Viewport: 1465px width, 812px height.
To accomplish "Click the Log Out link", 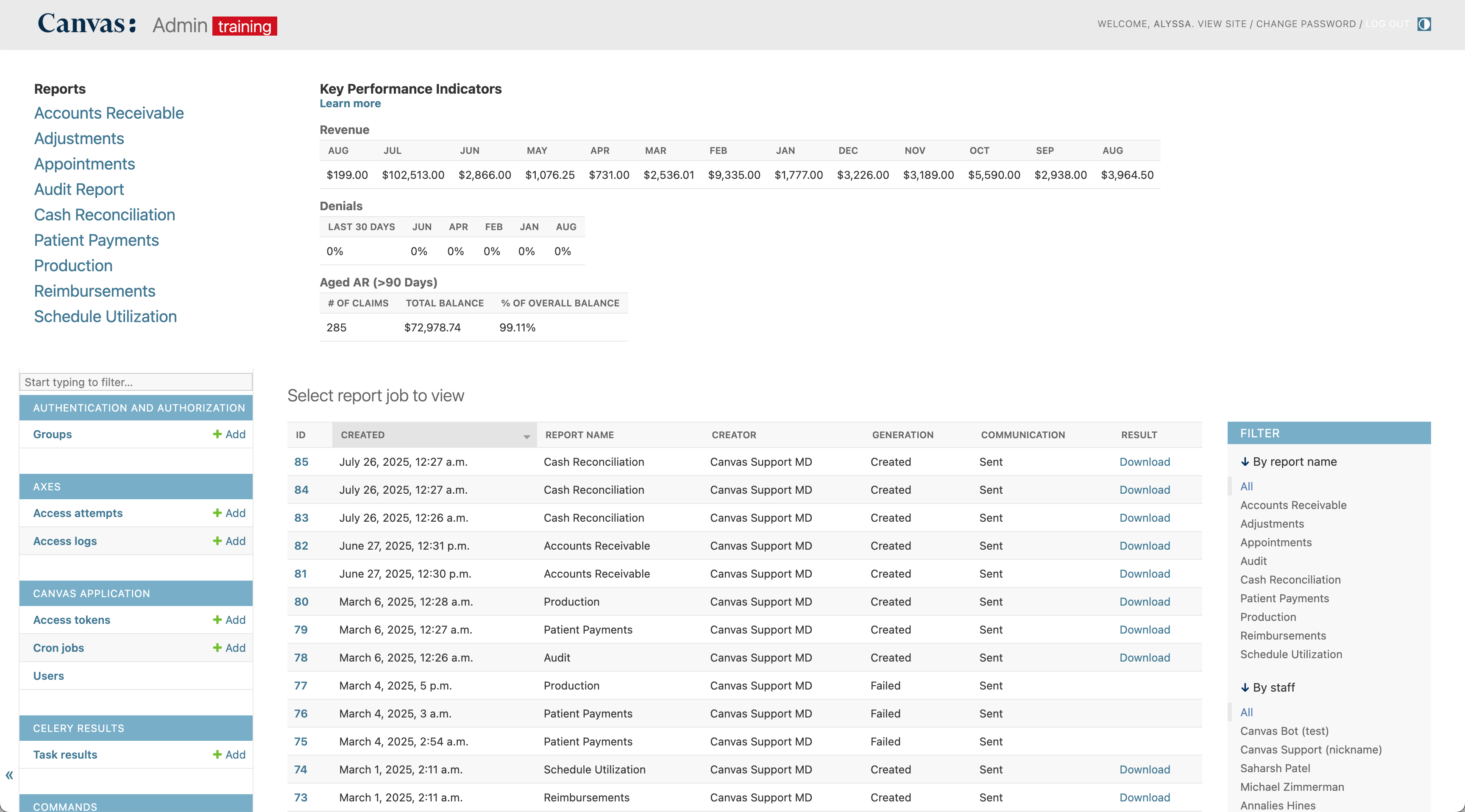I will pos(1387,24).
